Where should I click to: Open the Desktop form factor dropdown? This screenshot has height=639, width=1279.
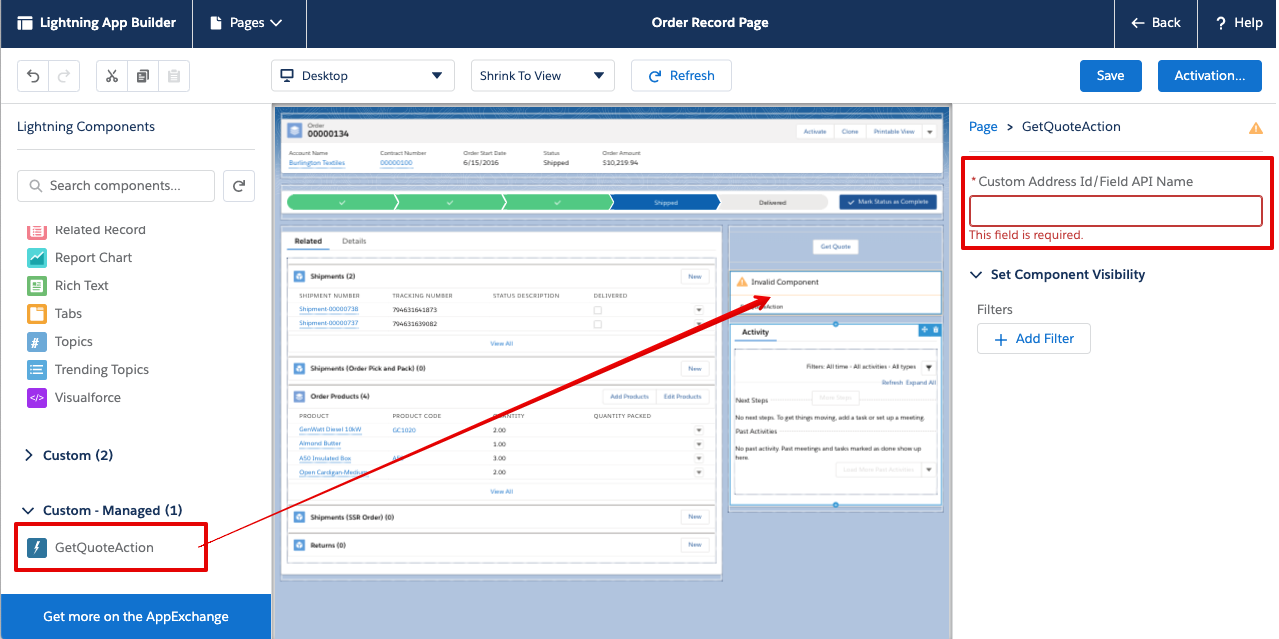pos(362,76)
